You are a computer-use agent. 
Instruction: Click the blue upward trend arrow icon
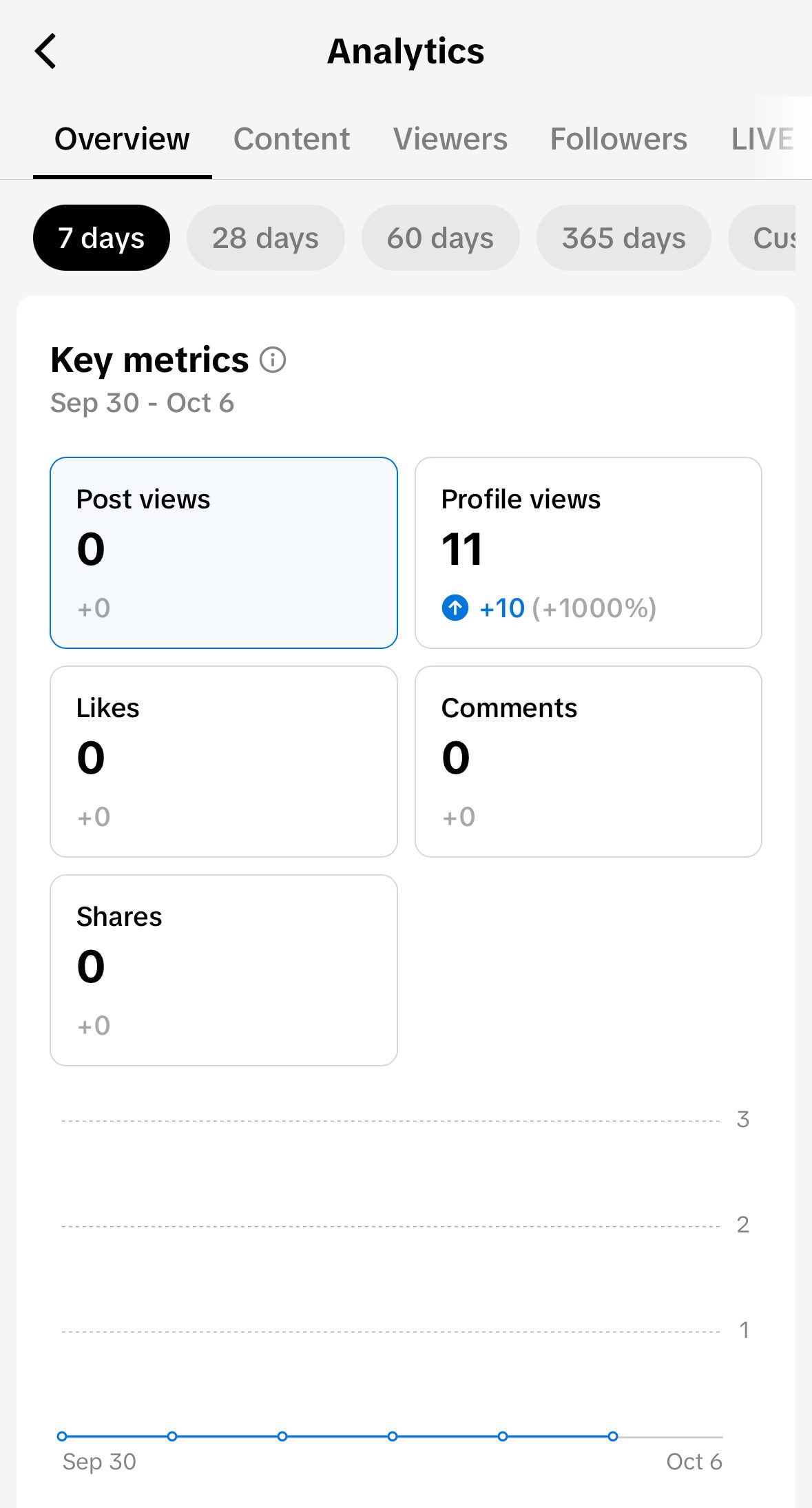[455, 608]
